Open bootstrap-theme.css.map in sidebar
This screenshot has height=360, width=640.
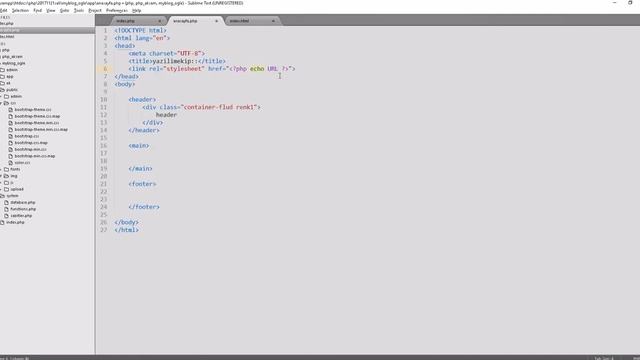pos(37,116)
